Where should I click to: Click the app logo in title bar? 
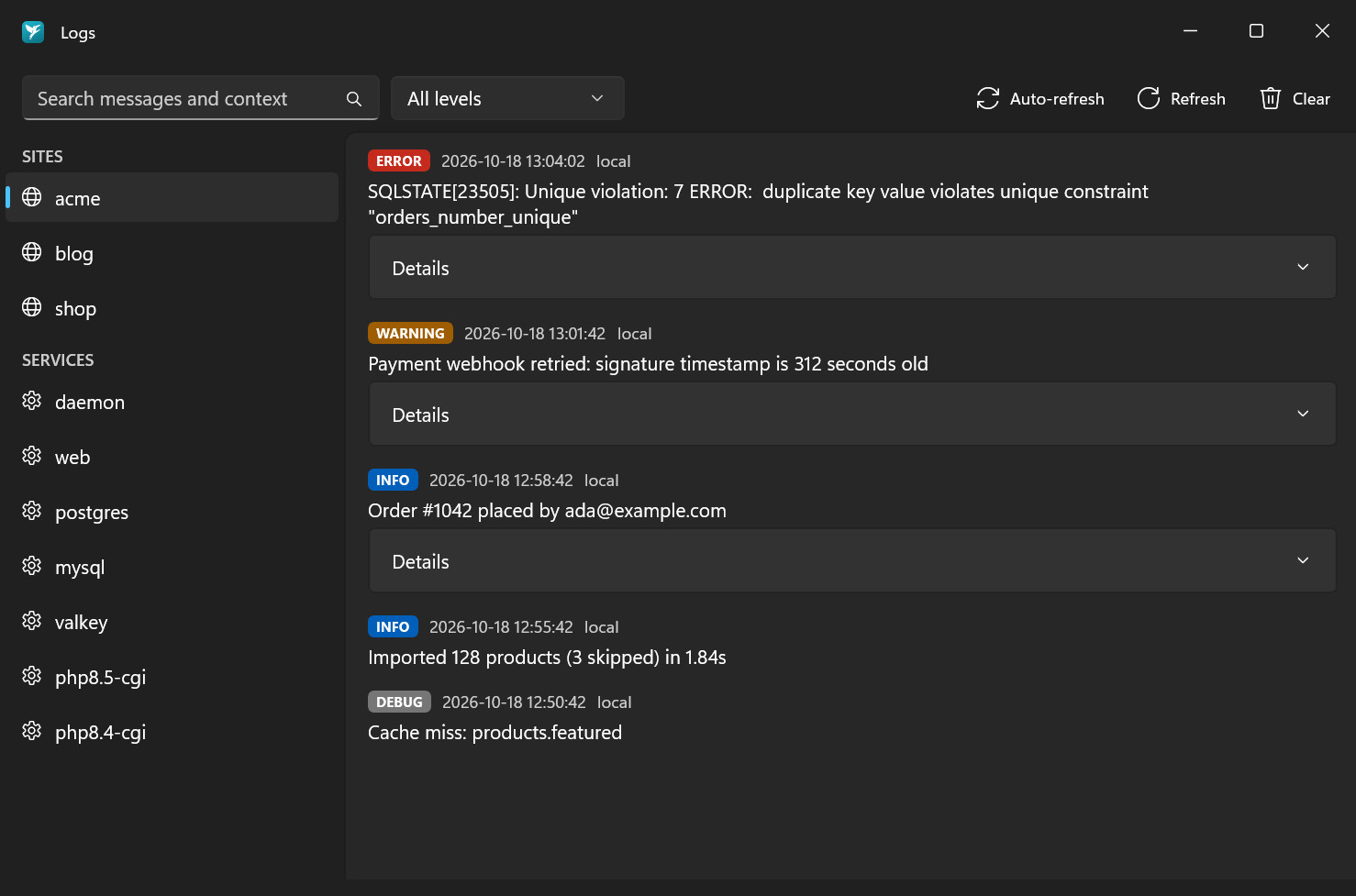coord(33,32)
